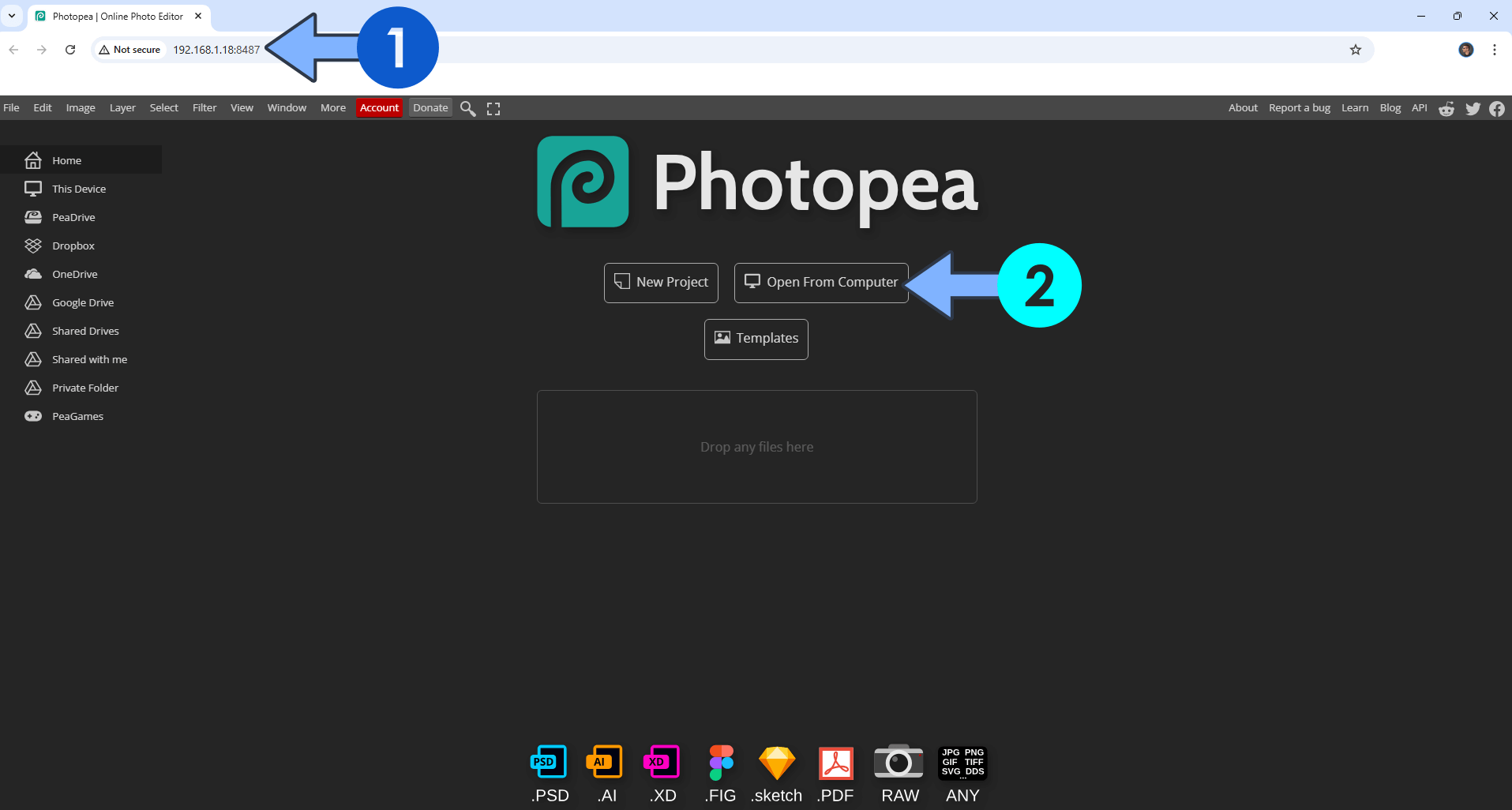Image resolution: width=1512 pixels, height=810 pixels.
Task: Open the View menu
Action: pyautogui.click(x=242, y=108)
